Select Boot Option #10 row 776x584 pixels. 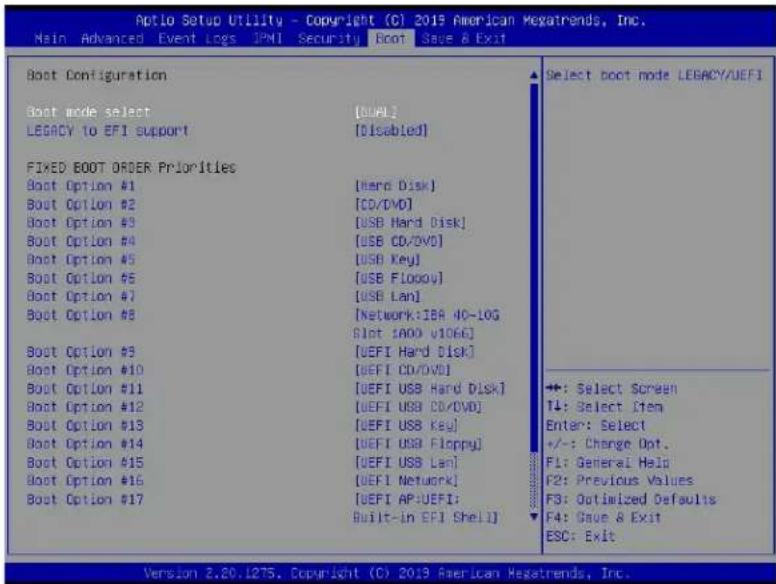point(85,370)
